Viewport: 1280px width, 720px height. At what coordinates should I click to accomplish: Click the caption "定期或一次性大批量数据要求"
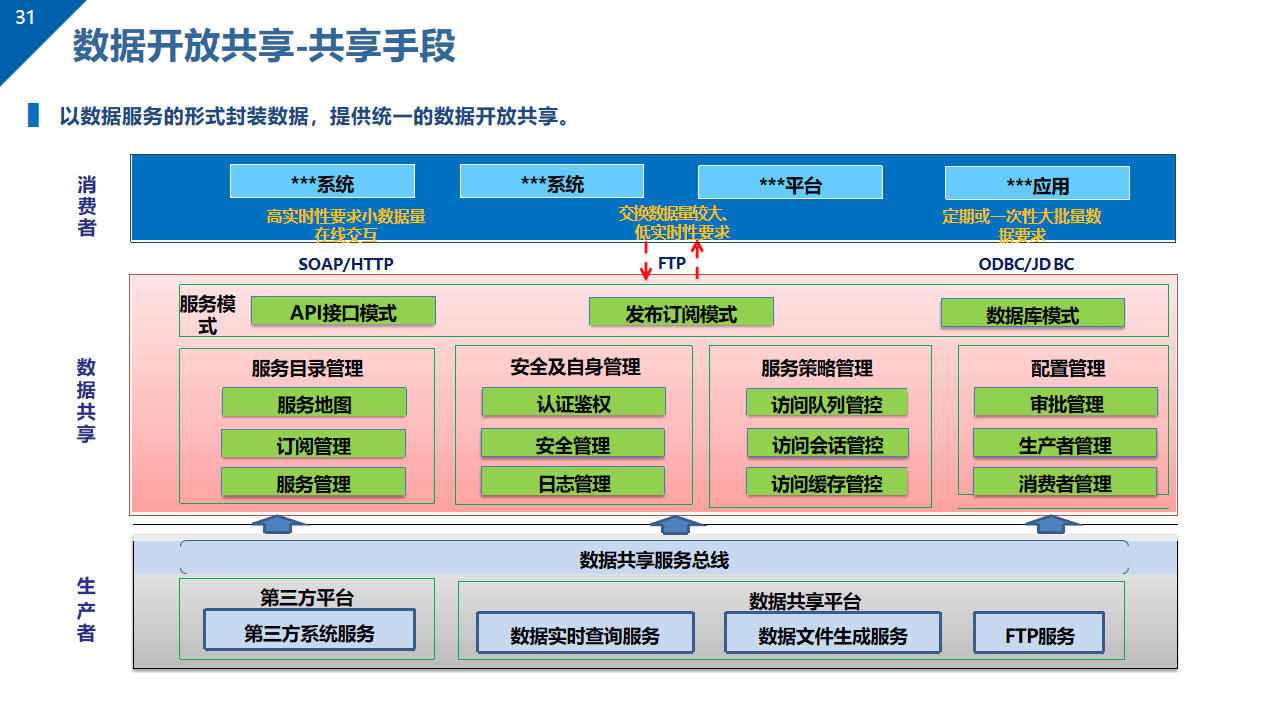point(1021,225)
